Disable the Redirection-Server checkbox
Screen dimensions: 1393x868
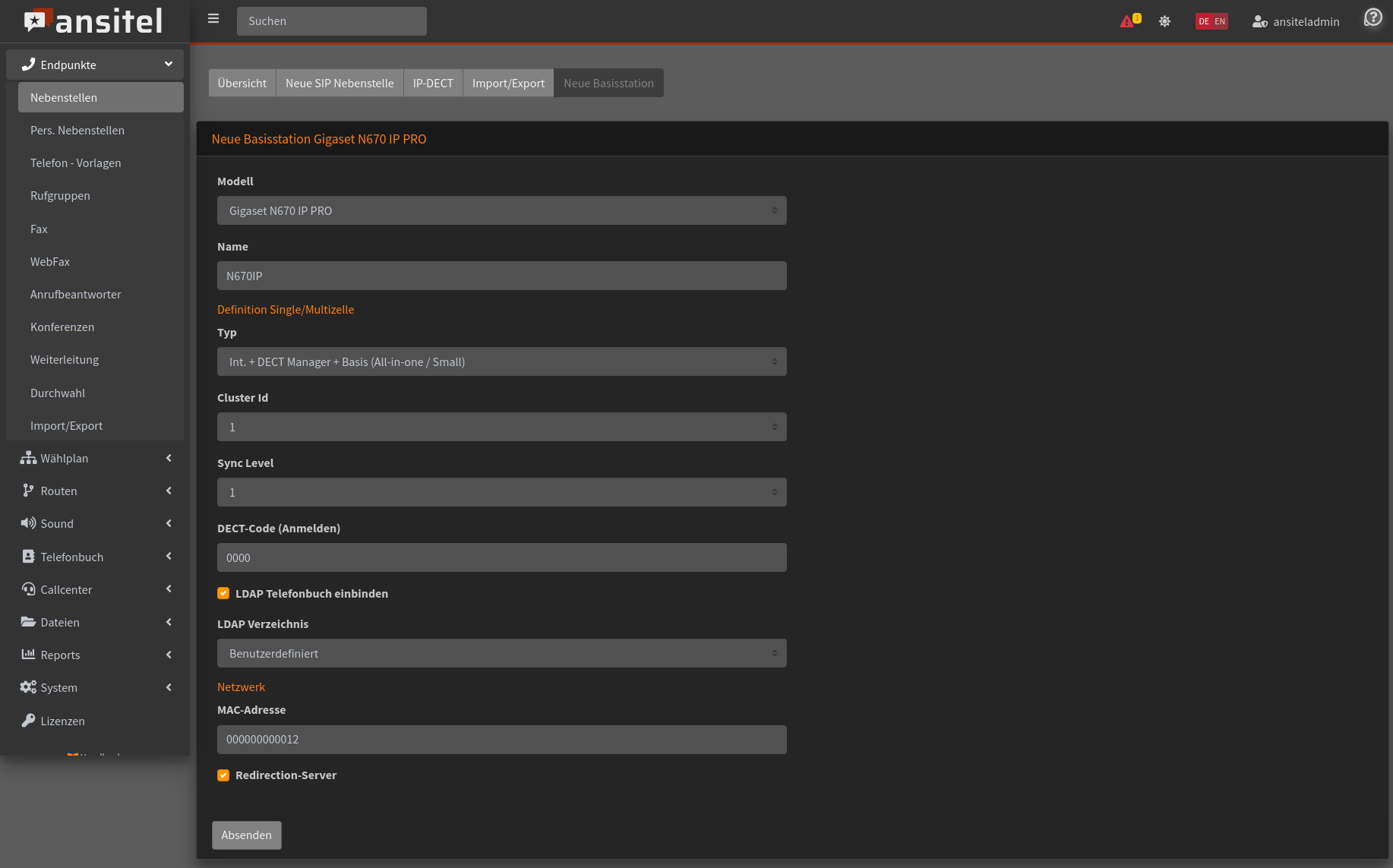click(x=223, y=775)
